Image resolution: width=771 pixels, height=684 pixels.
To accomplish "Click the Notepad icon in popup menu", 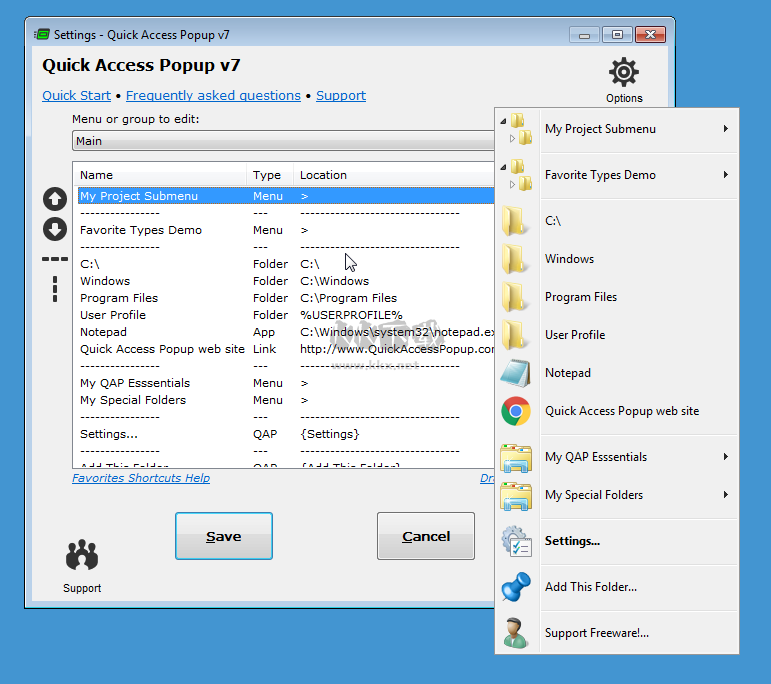I will [516, 373].
